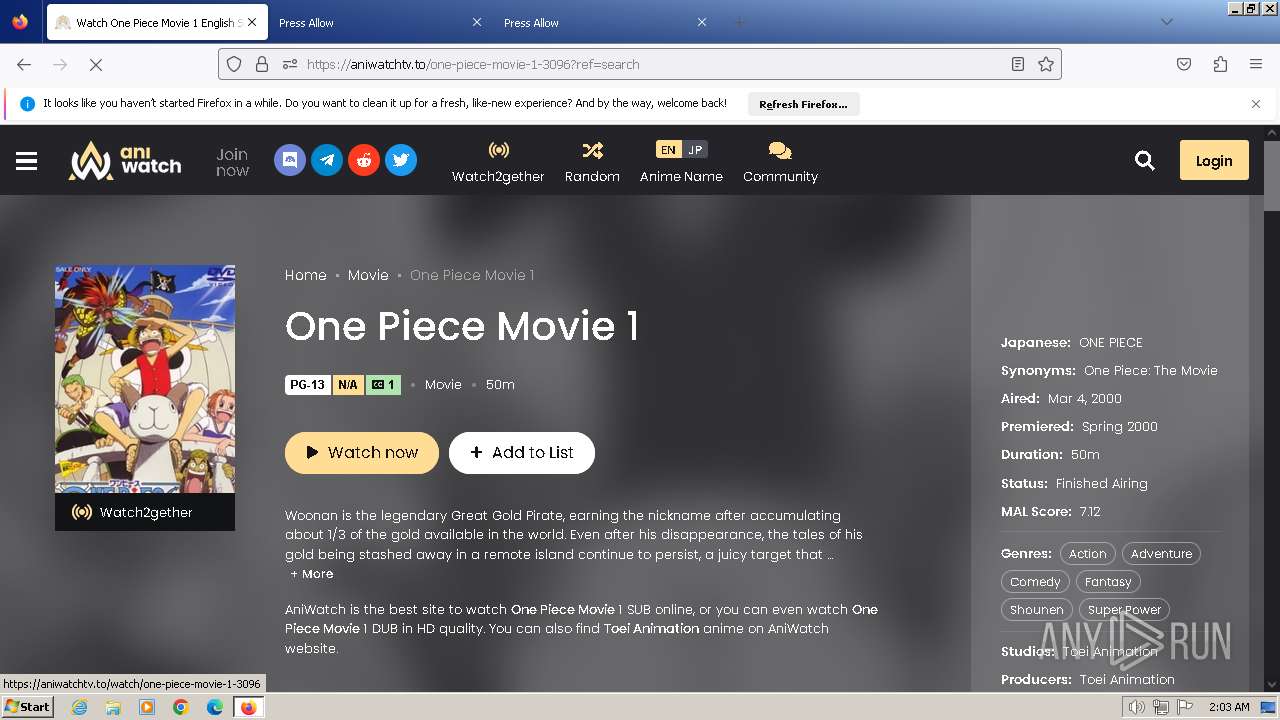Viewport: 1280px width, 720px height.
Task: Open the Community section
Action: pos(780,162)
